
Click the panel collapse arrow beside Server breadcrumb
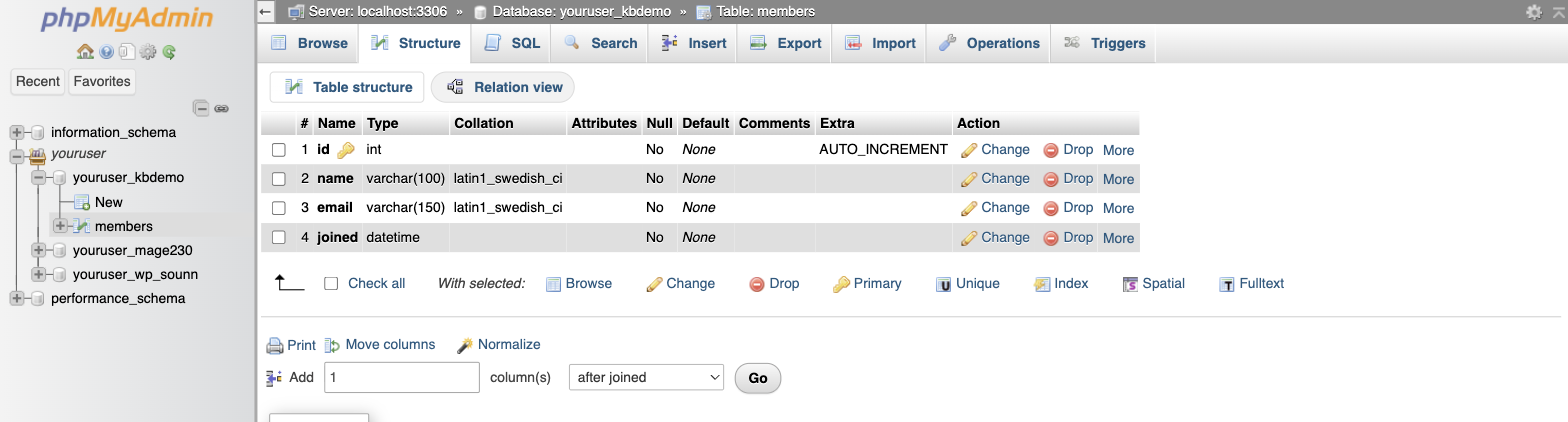click(x=266, y=12)
